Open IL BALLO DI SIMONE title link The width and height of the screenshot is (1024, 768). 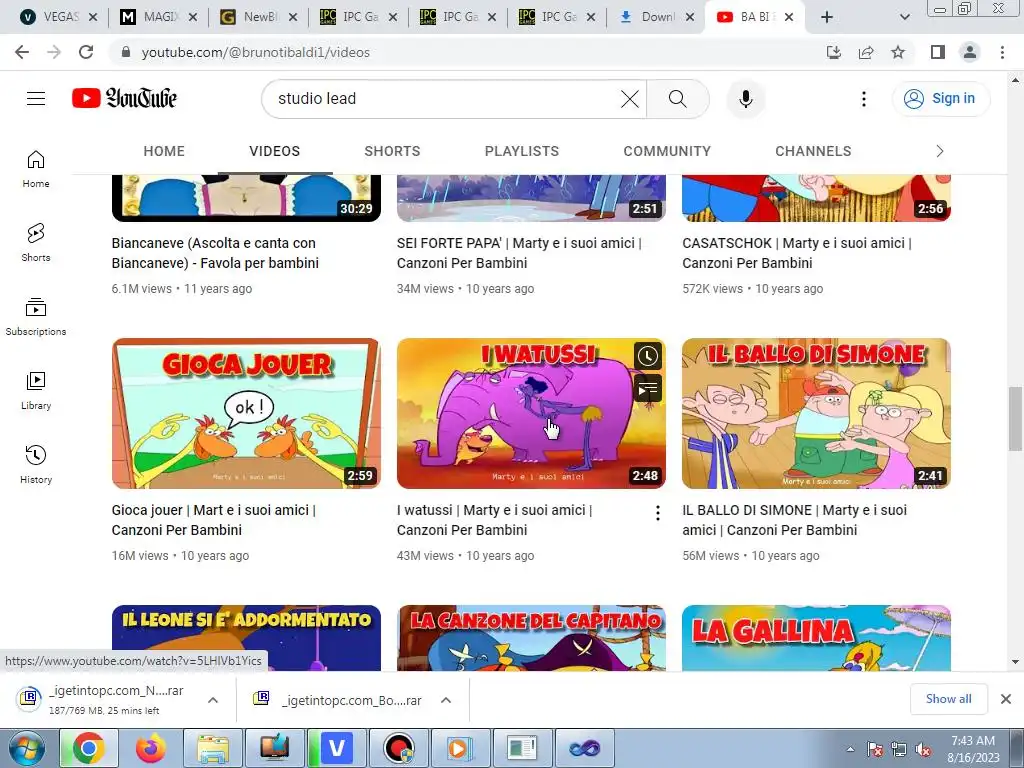794,520
